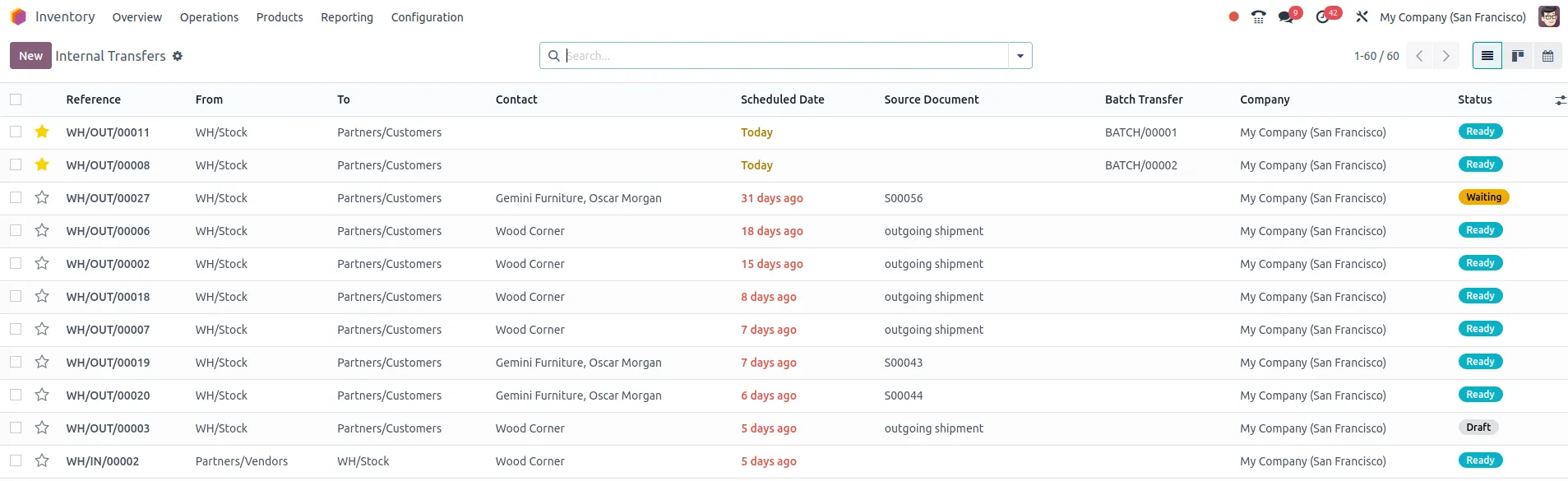
Task: Expand the search filter dropdown arrow
Action: pyautogui.click(x=1020, y=56)
